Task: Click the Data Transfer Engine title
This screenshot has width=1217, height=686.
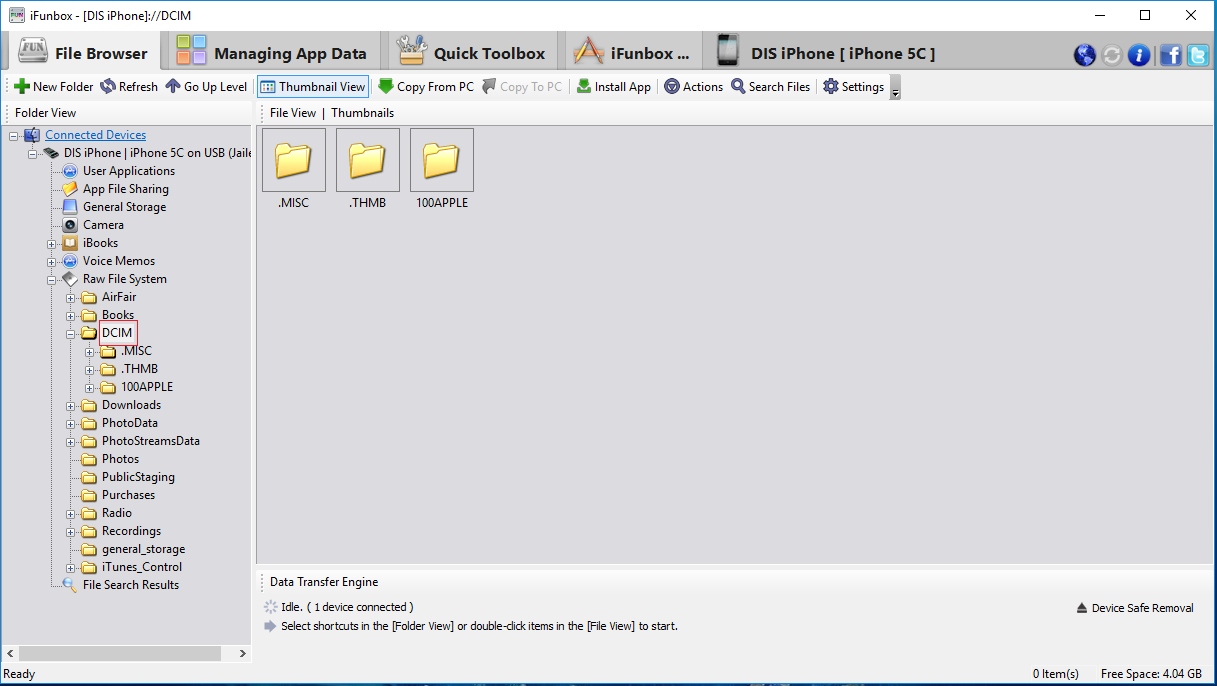Action: (x=324, y=582)
